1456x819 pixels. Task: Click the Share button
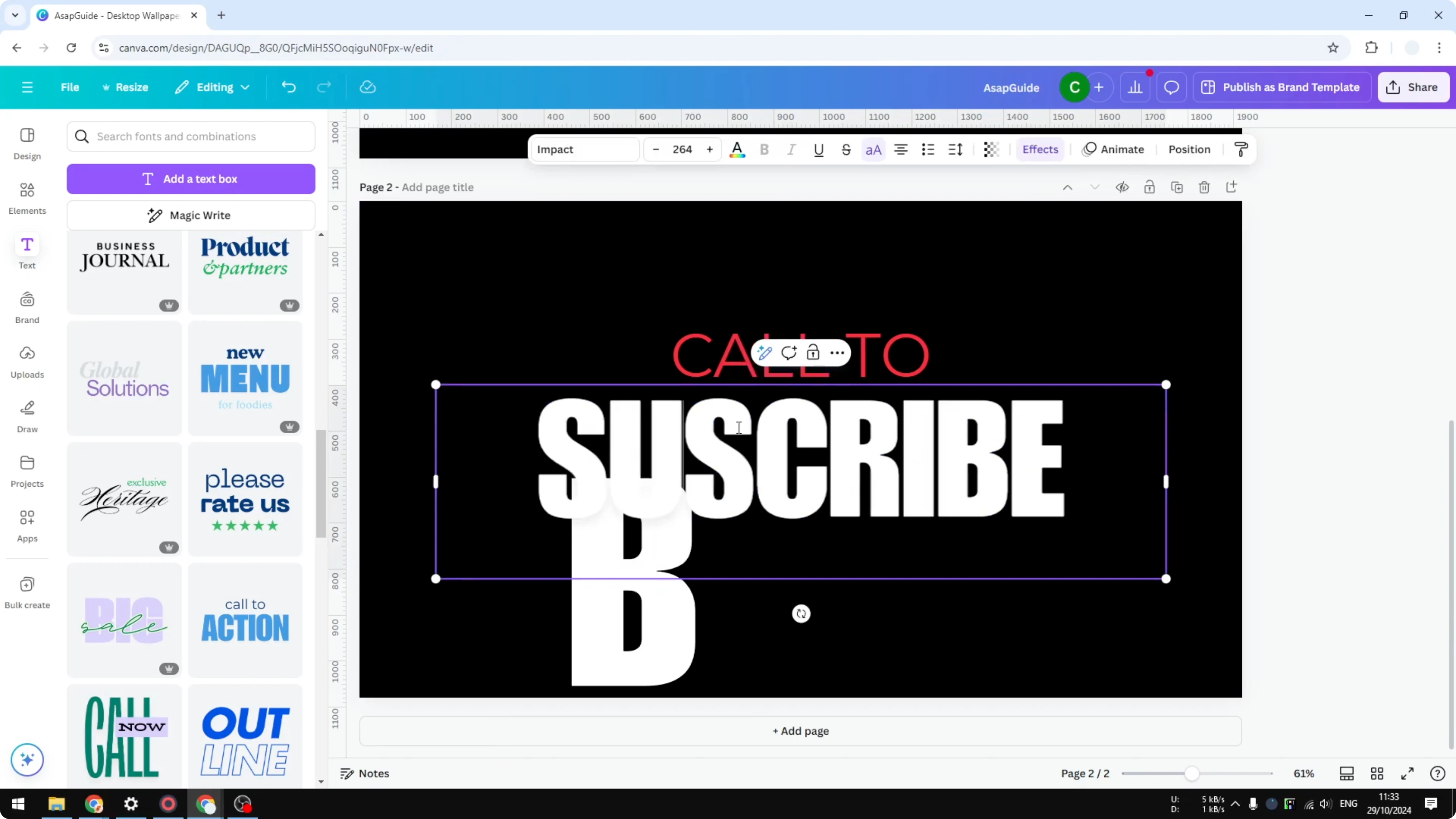(1414, 87)
